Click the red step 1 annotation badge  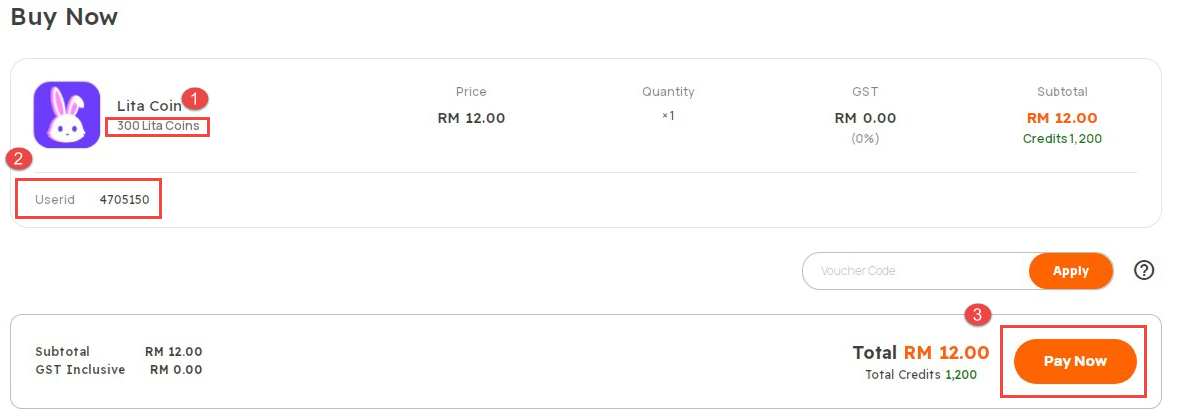click(x=195, y=98)
